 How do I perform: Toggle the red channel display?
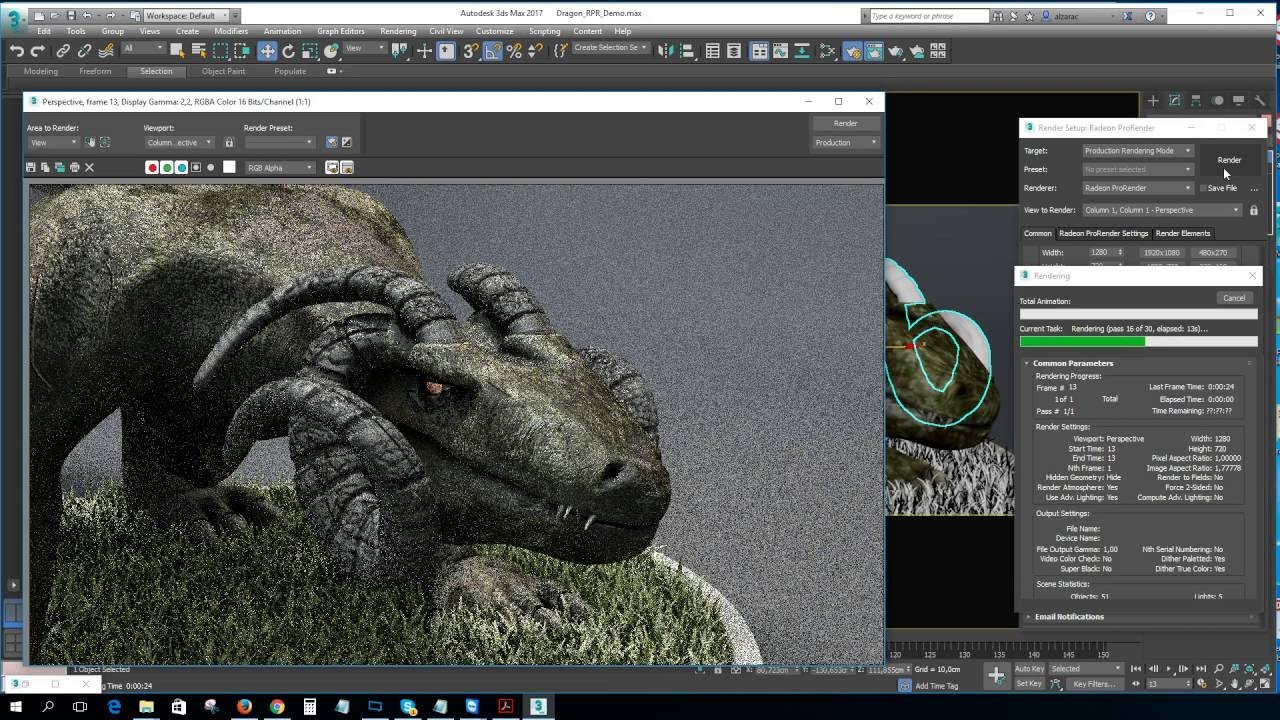pyautogui.click(x=152, y=168)
